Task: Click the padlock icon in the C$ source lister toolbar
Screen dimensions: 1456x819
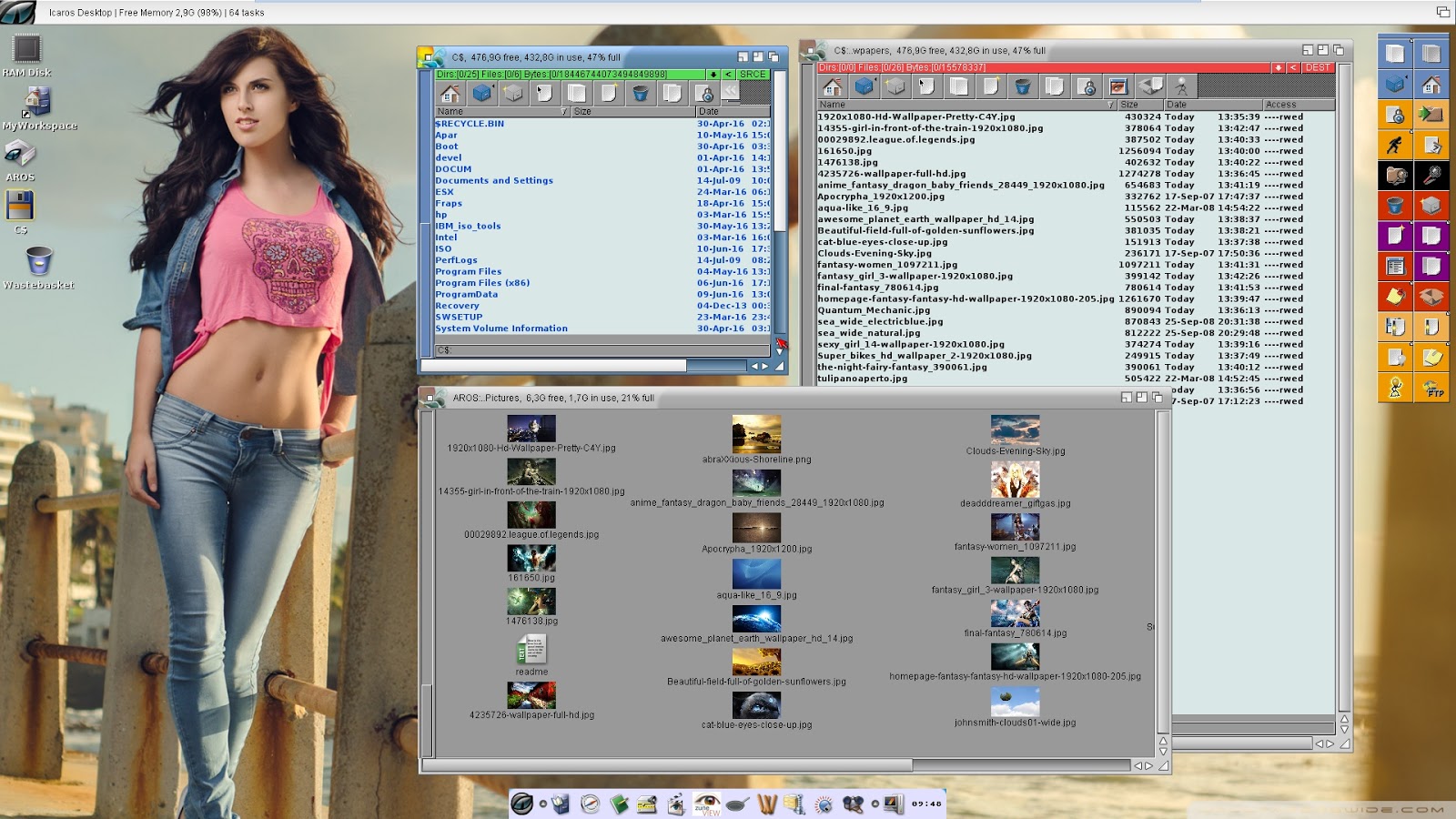Action: click(704, 93)
